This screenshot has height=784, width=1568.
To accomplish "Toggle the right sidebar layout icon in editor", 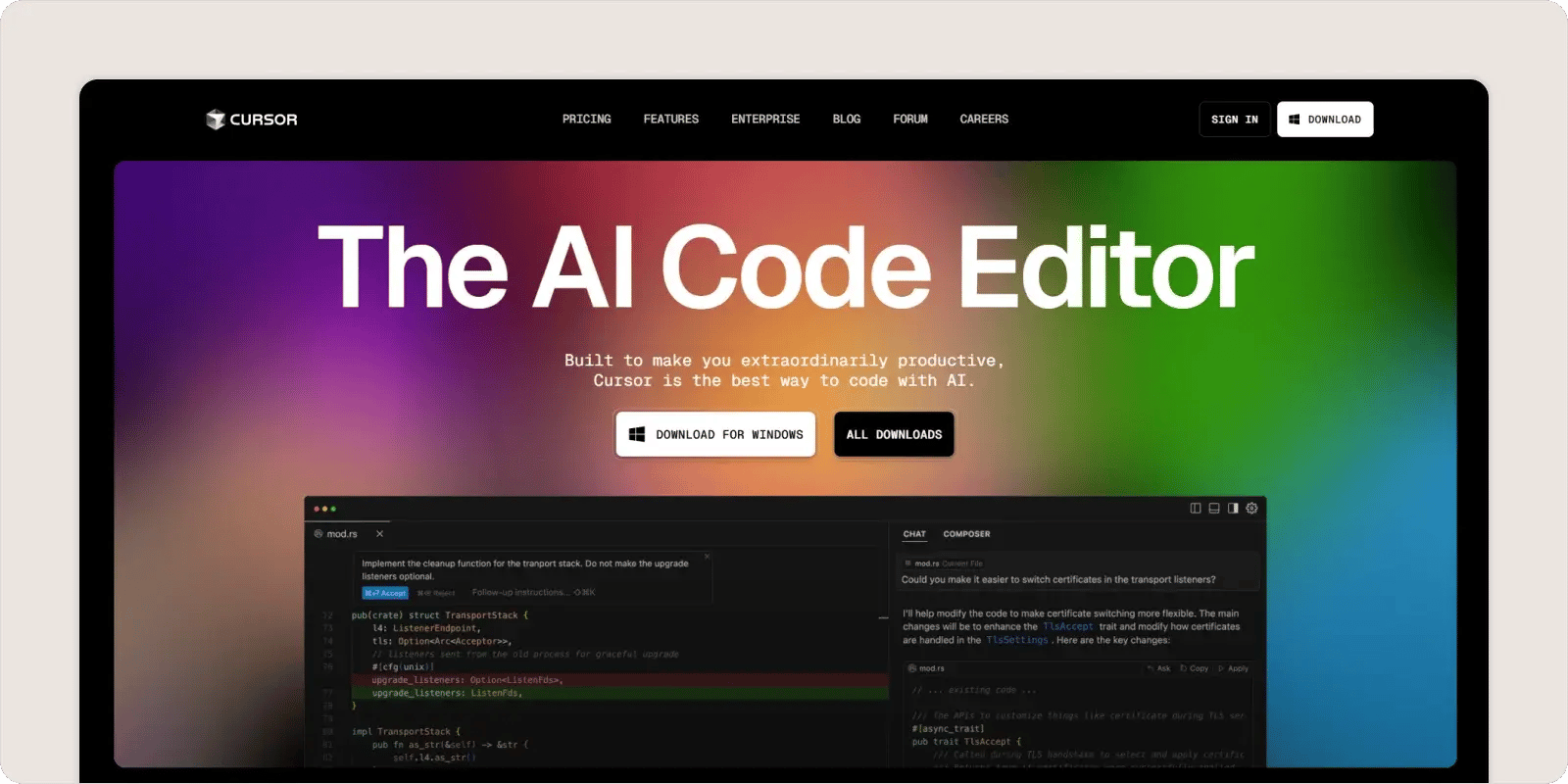I will (1233, 508).
